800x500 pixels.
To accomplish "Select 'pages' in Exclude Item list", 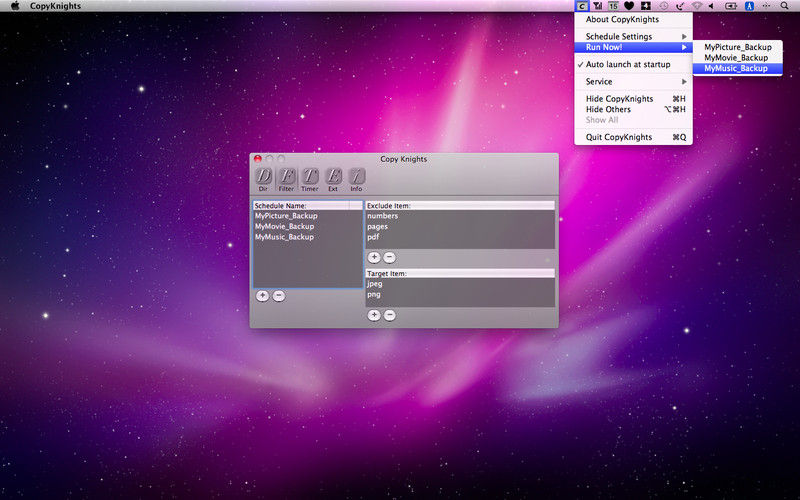I will point(460,227).
